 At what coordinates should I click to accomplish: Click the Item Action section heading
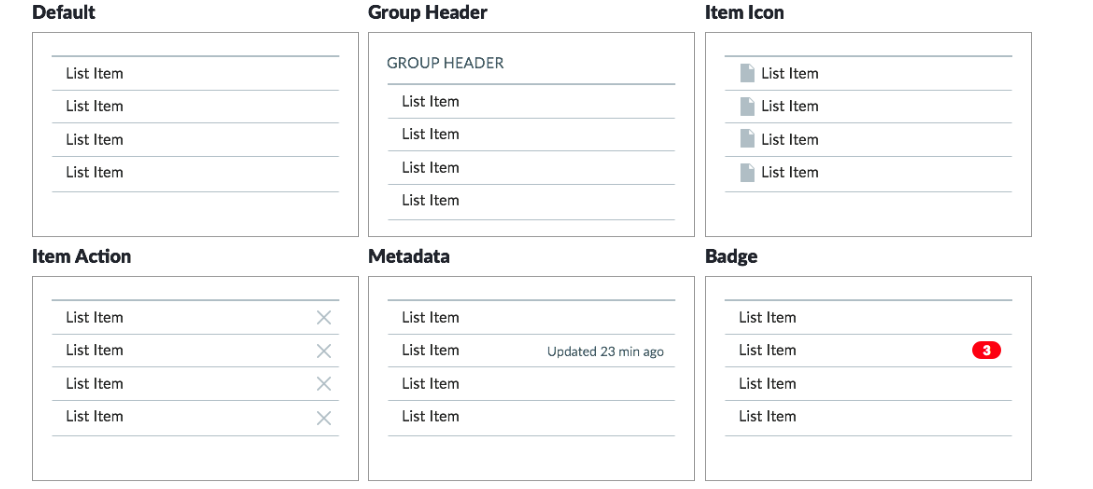pos(82,256)
